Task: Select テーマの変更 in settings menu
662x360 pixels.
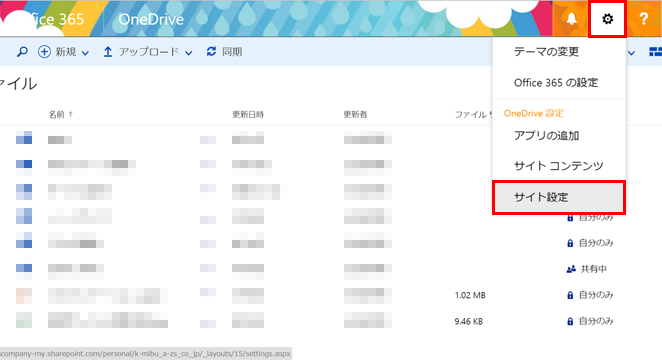Action: (x=546, y=51)
